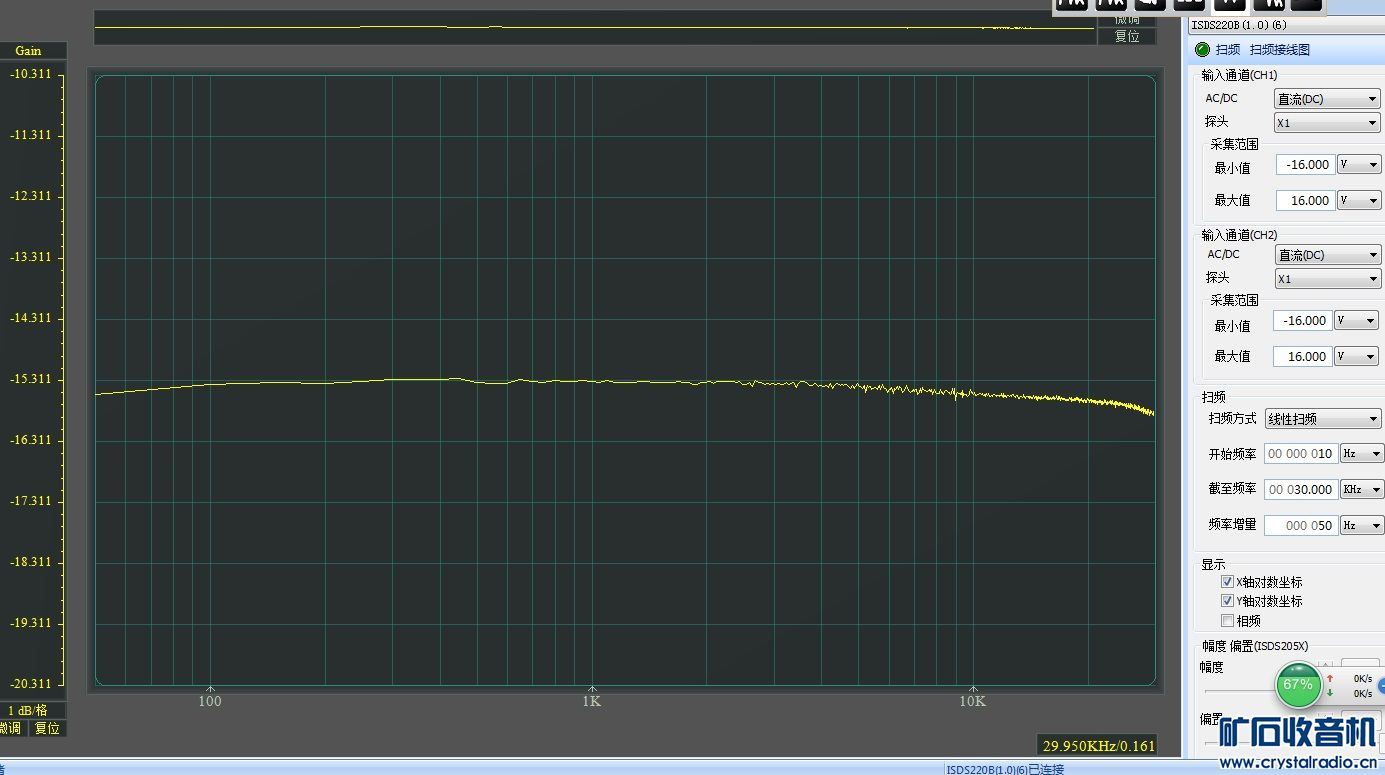Open the 截至频率 KHz unit dropdown

(x=1362, y=489)
